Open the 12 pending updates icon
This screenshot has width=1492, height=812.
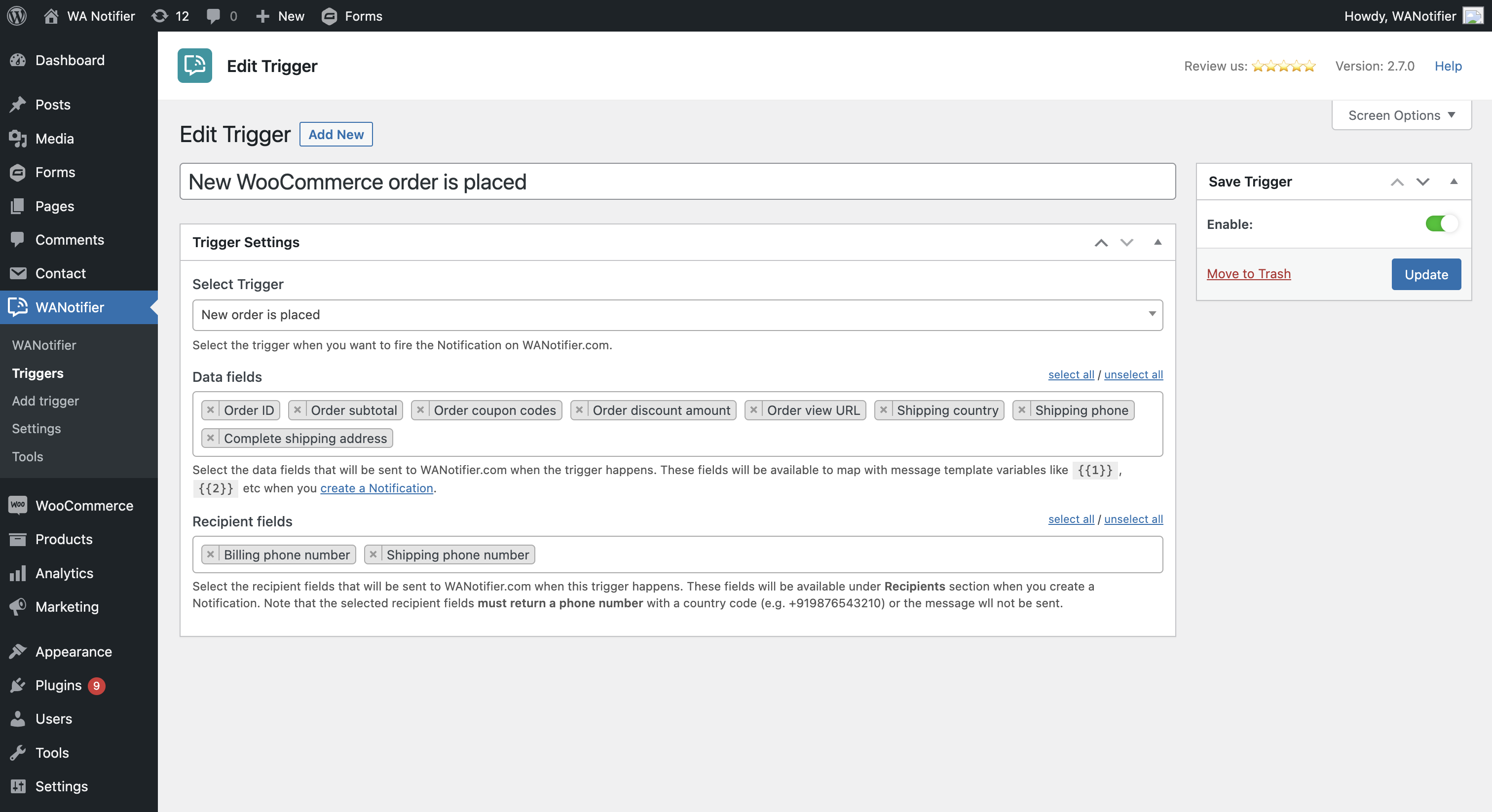coord(160,16)
